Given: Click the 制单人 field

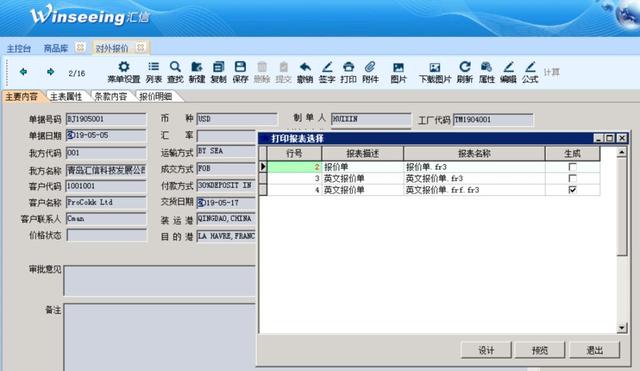Looking at the screenshot, I should tap(371, 119).
